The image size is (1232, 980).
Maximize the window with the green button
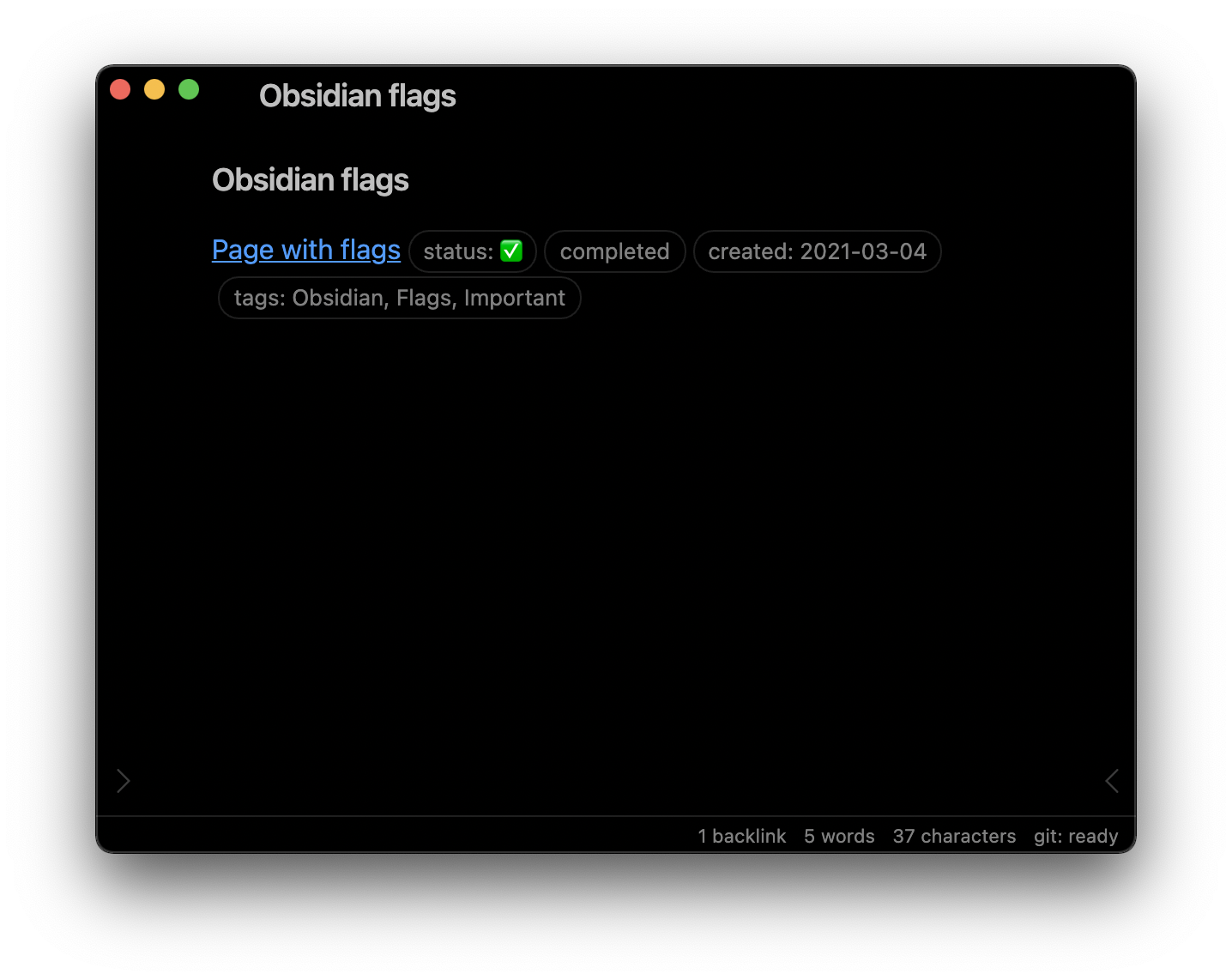189,89
